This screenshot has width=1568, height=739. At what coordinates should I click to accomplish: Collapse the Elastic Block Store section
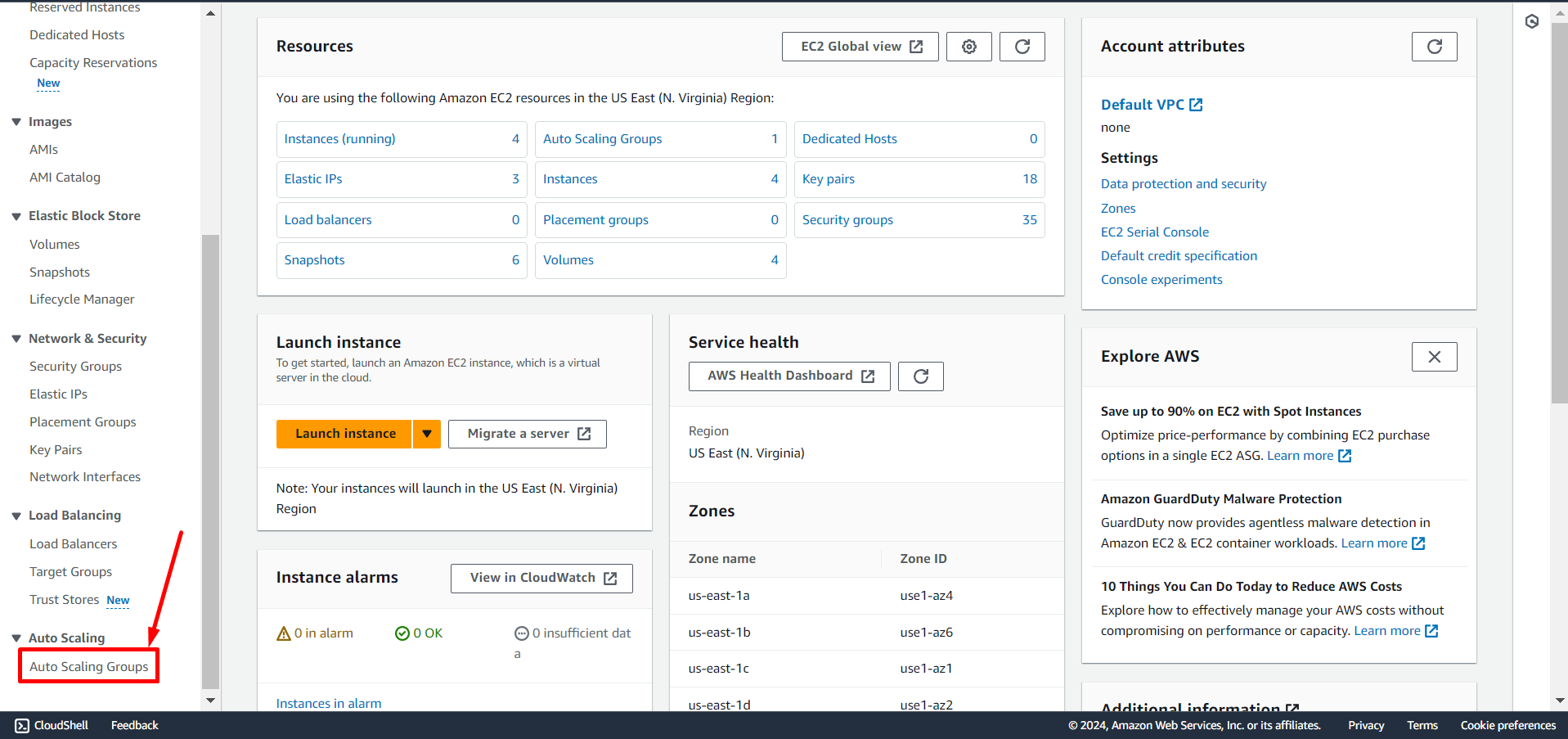point(16,216)
